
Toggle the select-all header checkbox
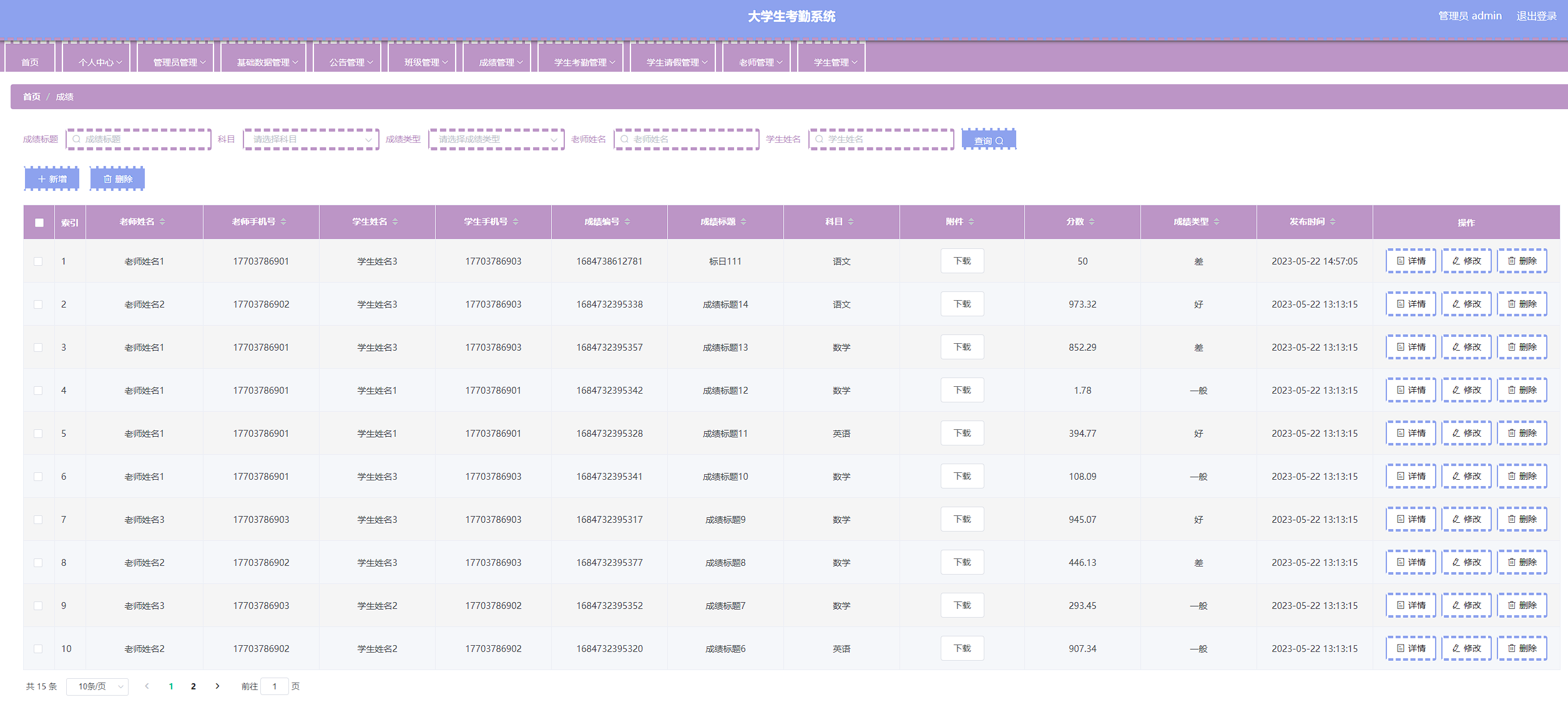pos(39,223)
